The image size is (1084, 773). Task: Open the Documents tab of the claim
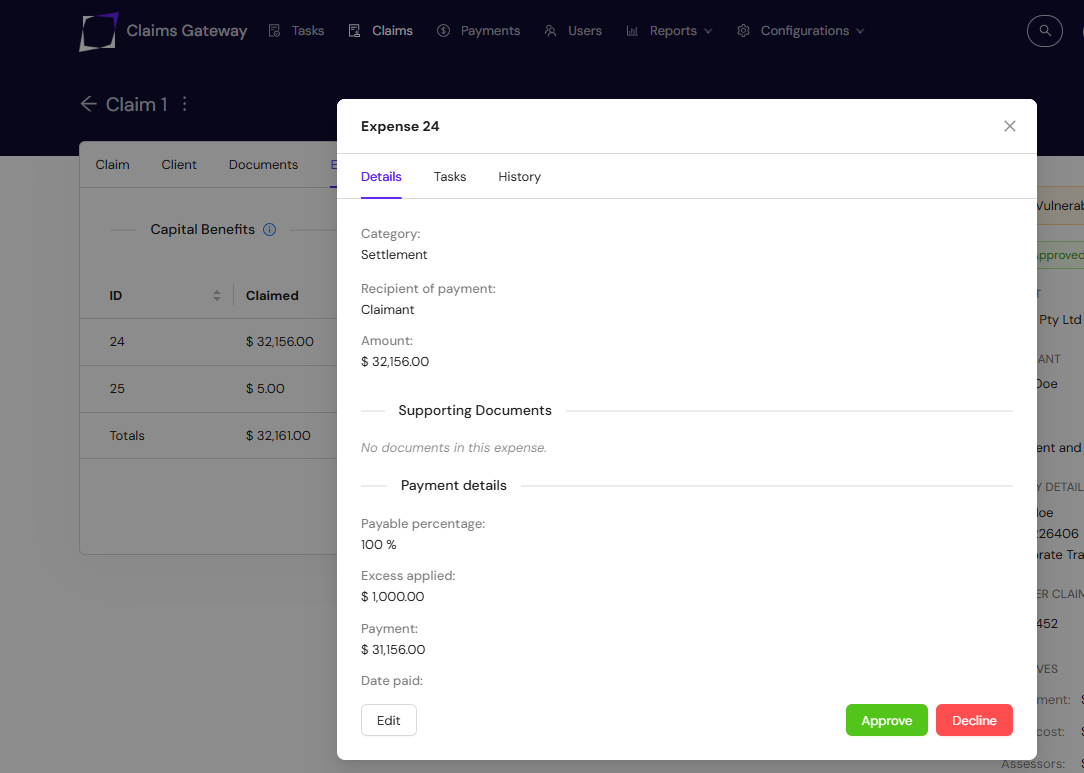(263, 165)
